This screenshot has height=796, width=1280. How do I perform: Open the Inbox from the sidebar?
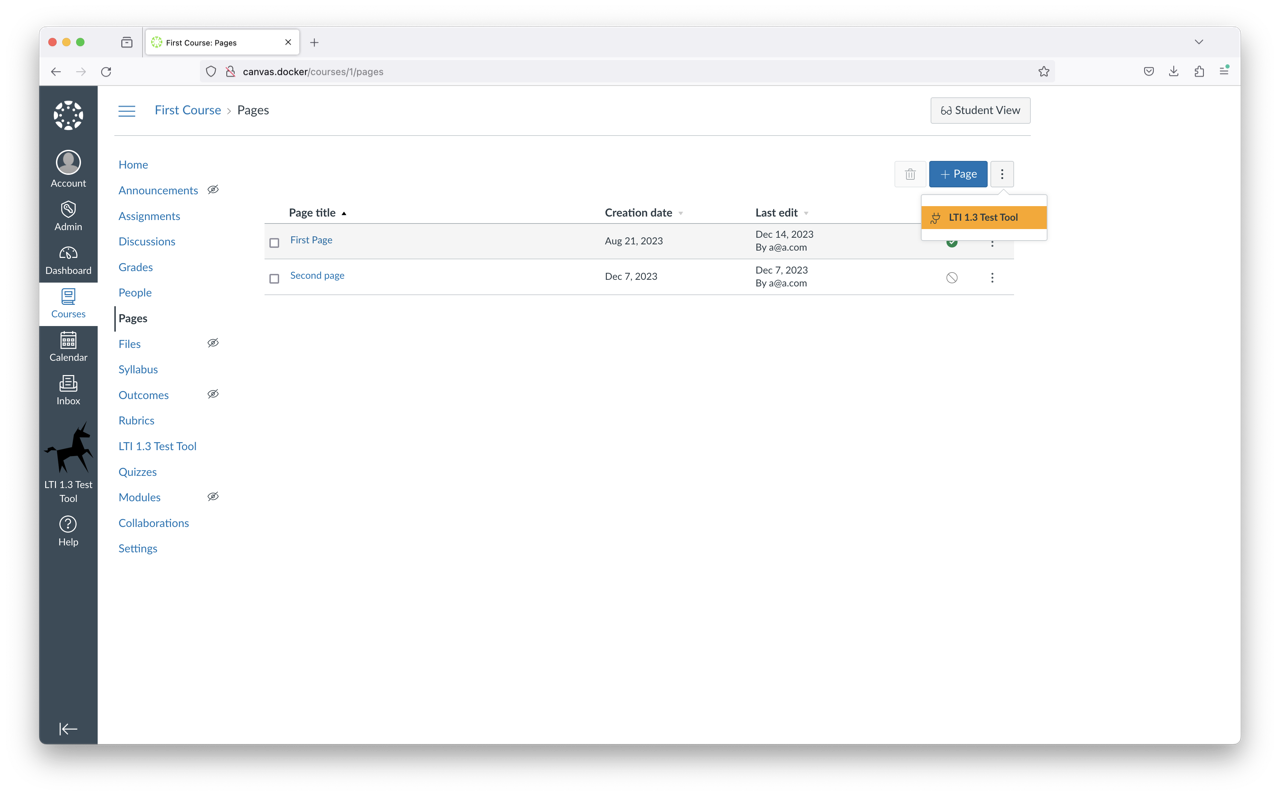click(68, 389)
